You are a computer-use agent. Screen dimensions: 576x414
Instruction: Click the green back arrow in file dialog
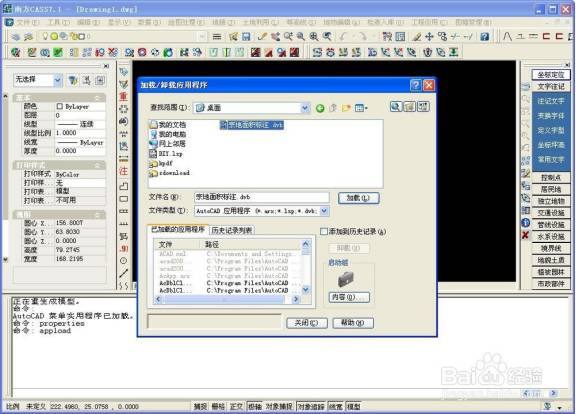[x=320, y=108]
